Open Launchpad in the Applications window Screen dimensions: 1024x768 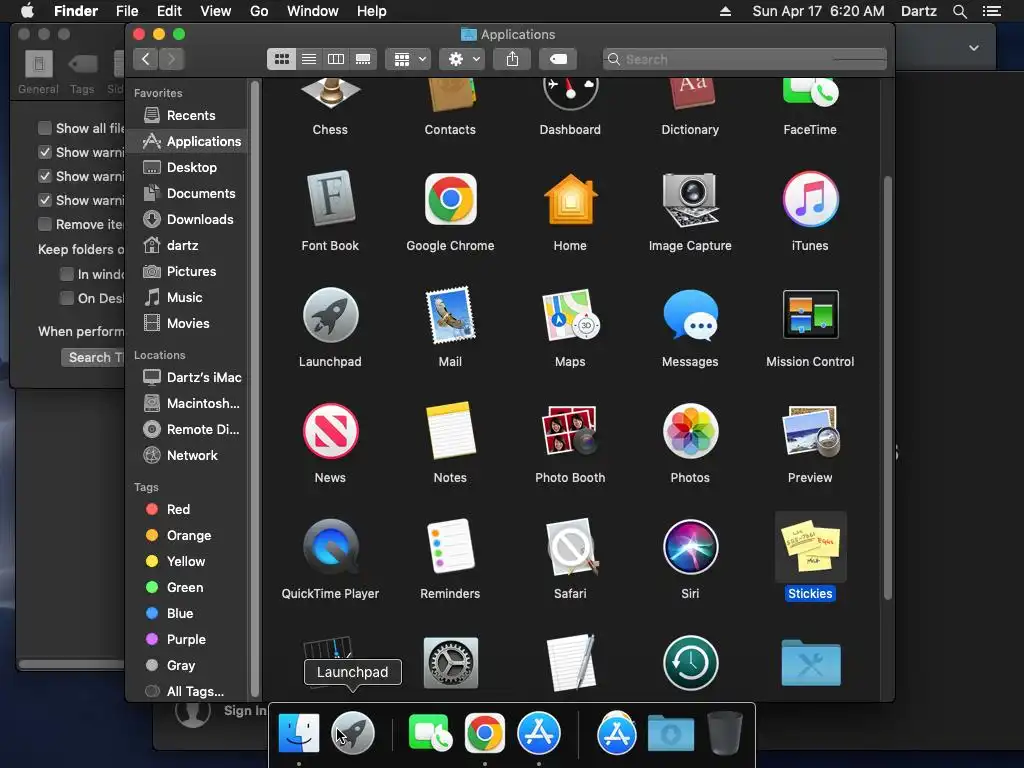pyautogui.click(x=330, y=315)
